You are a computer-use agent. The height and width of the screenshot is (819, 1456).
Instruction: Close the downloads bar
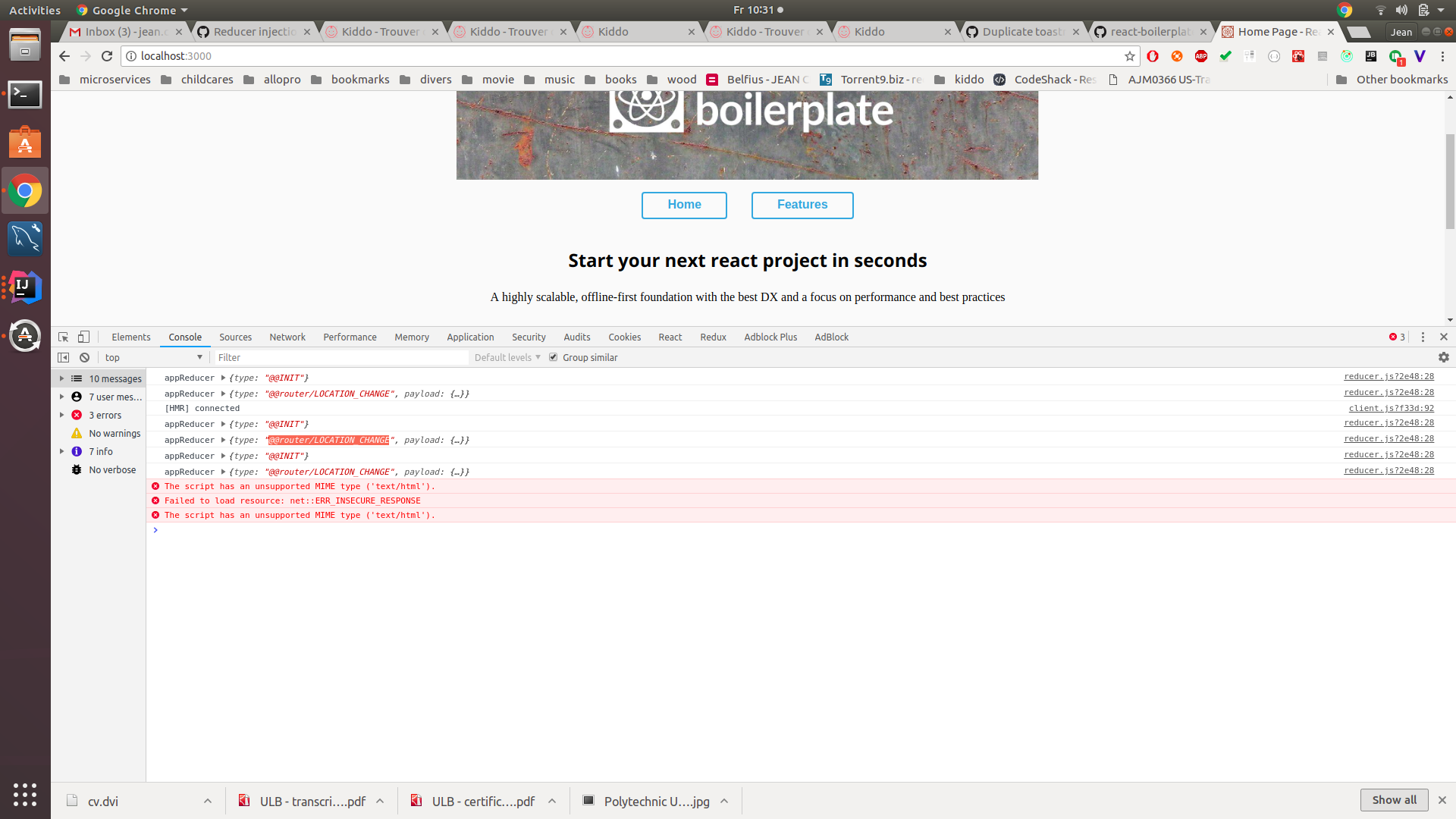point(1442,800)
